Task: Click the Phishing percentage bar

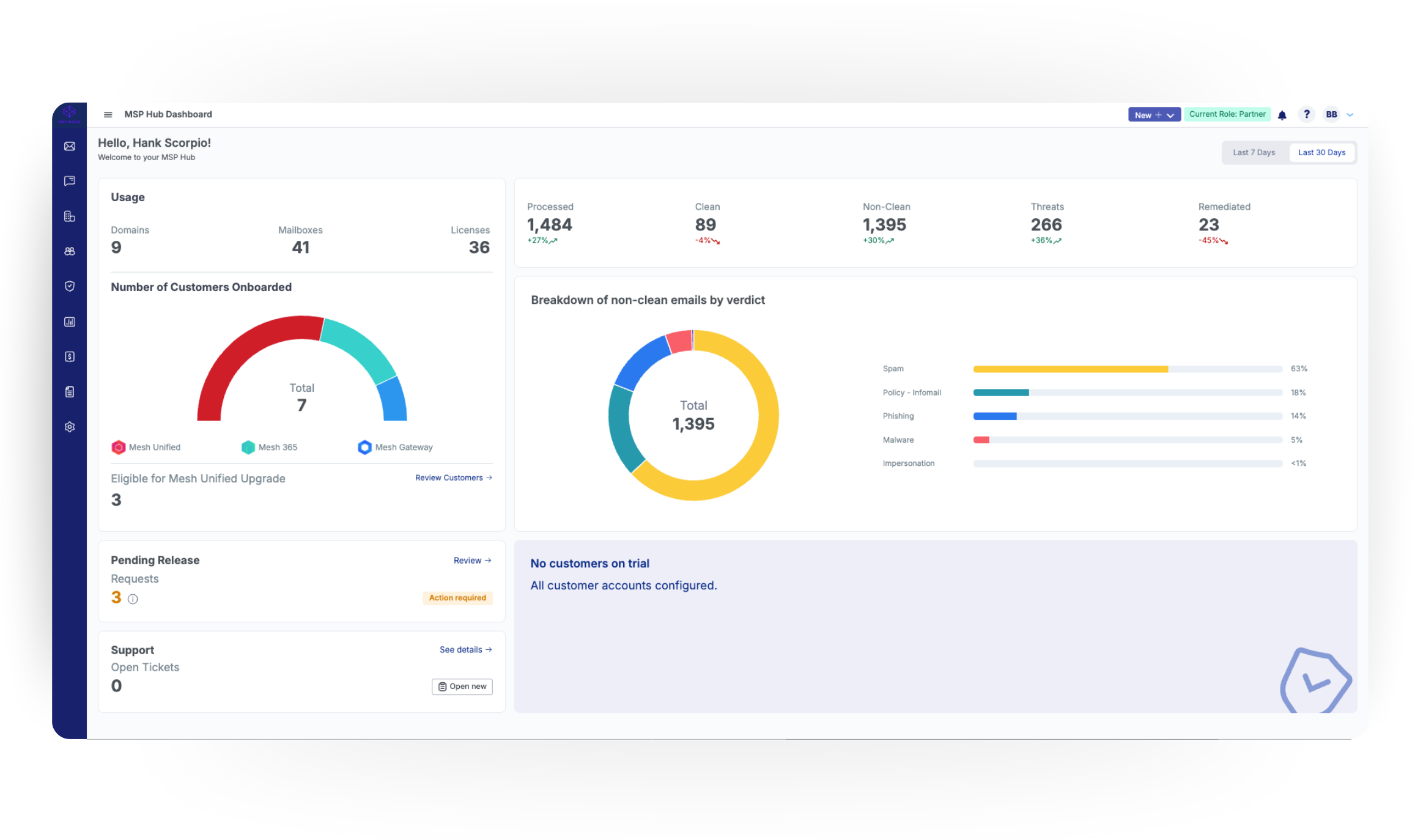Action: [x=1128, y=416]
